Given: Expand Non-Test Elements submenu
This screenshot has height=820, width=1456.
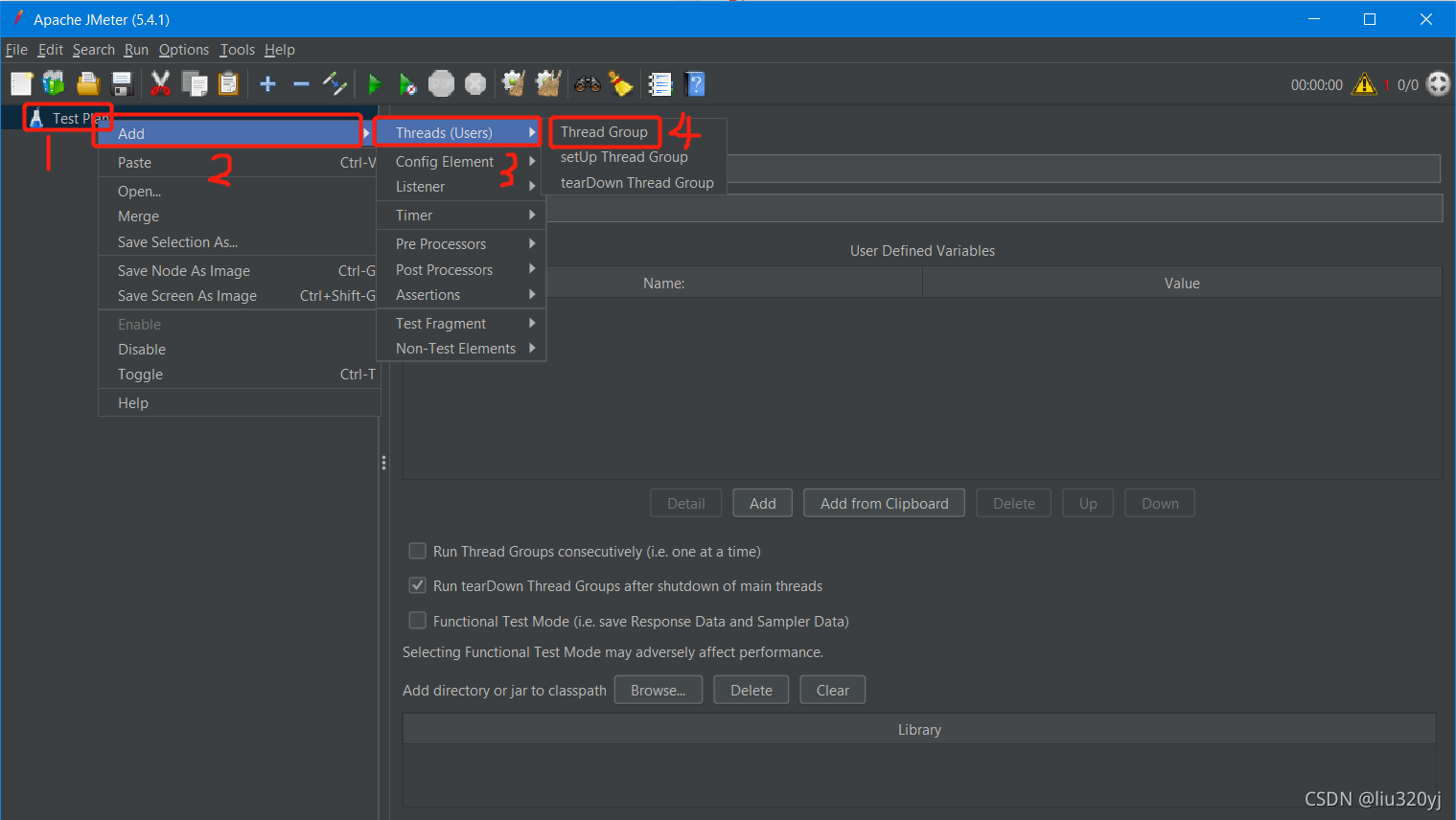Looking at the screenshot, I should point(462,349).
